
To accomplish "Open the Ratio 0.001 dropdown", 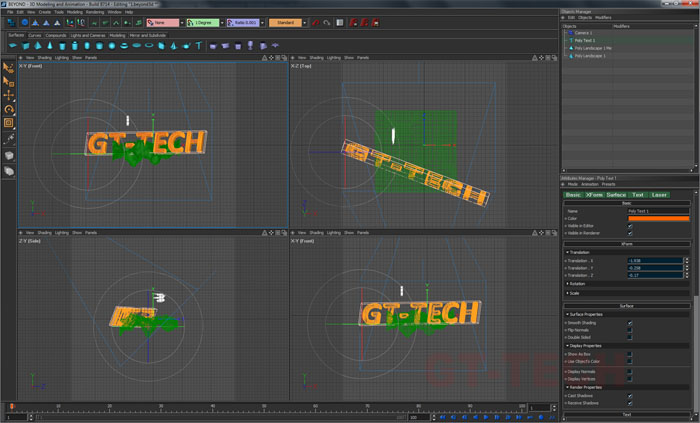I will 262,23.
